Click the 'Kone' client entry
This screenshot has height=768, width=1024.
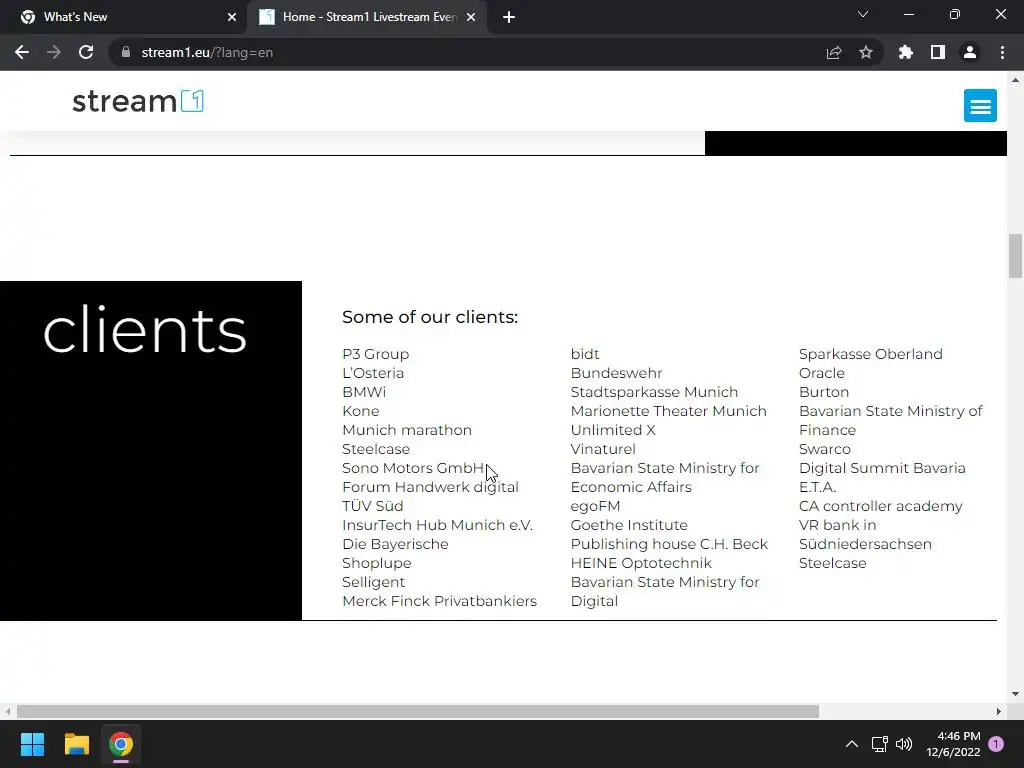[360, 411]
